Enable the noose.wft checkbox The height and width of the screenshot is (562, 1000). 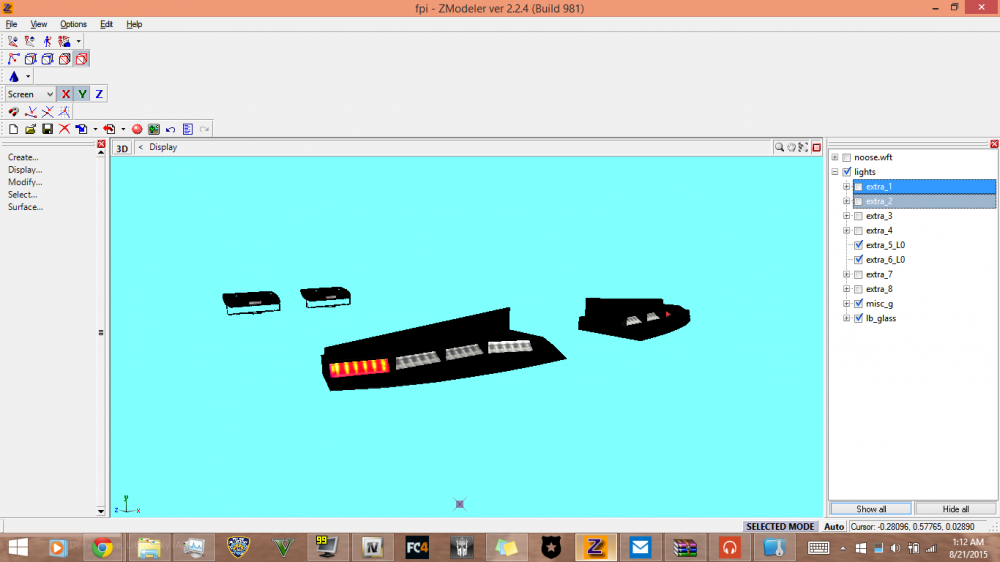847,157
